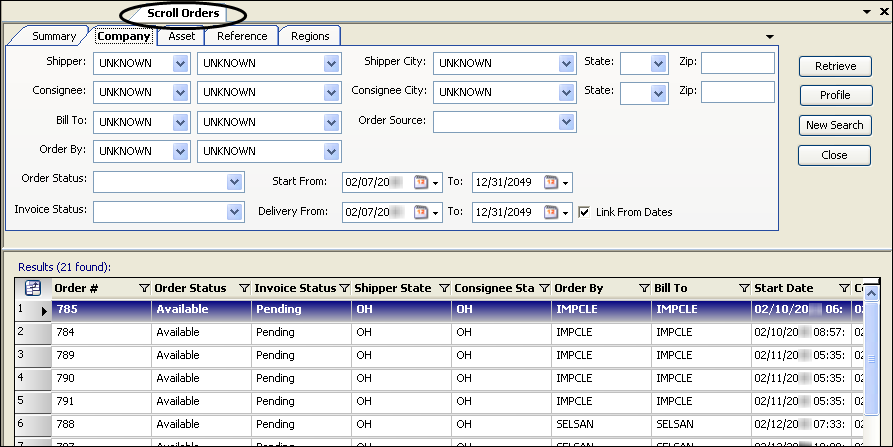Open the Regions tab
Viewport: 893px width, 447px height.
coord(310,36)
